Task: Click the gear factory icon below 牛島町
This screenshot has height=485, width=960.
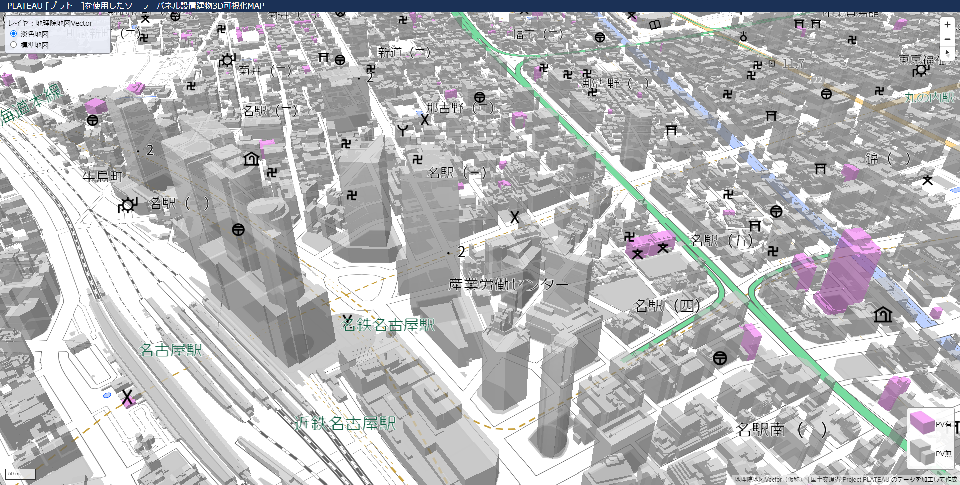Action: point(127,206)
